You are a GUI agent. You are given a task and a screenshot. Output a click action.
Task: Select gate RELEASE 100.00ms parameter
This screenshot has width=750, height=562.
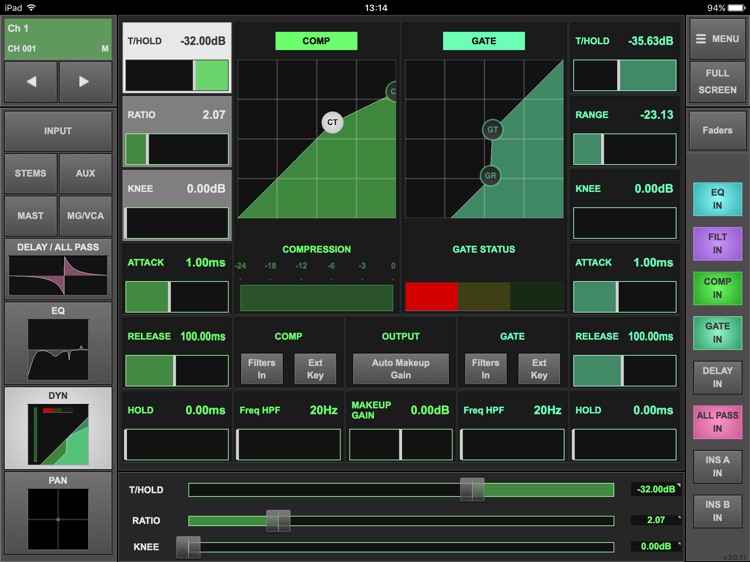(625, 353)
